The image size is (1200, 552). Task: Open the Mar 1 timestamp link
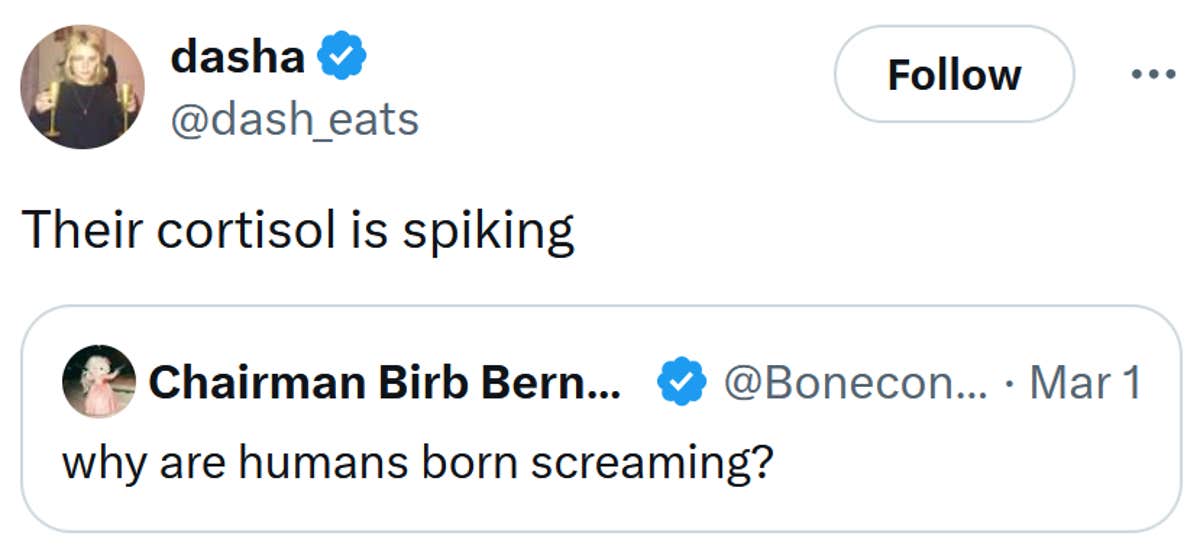coord(1085,382)
